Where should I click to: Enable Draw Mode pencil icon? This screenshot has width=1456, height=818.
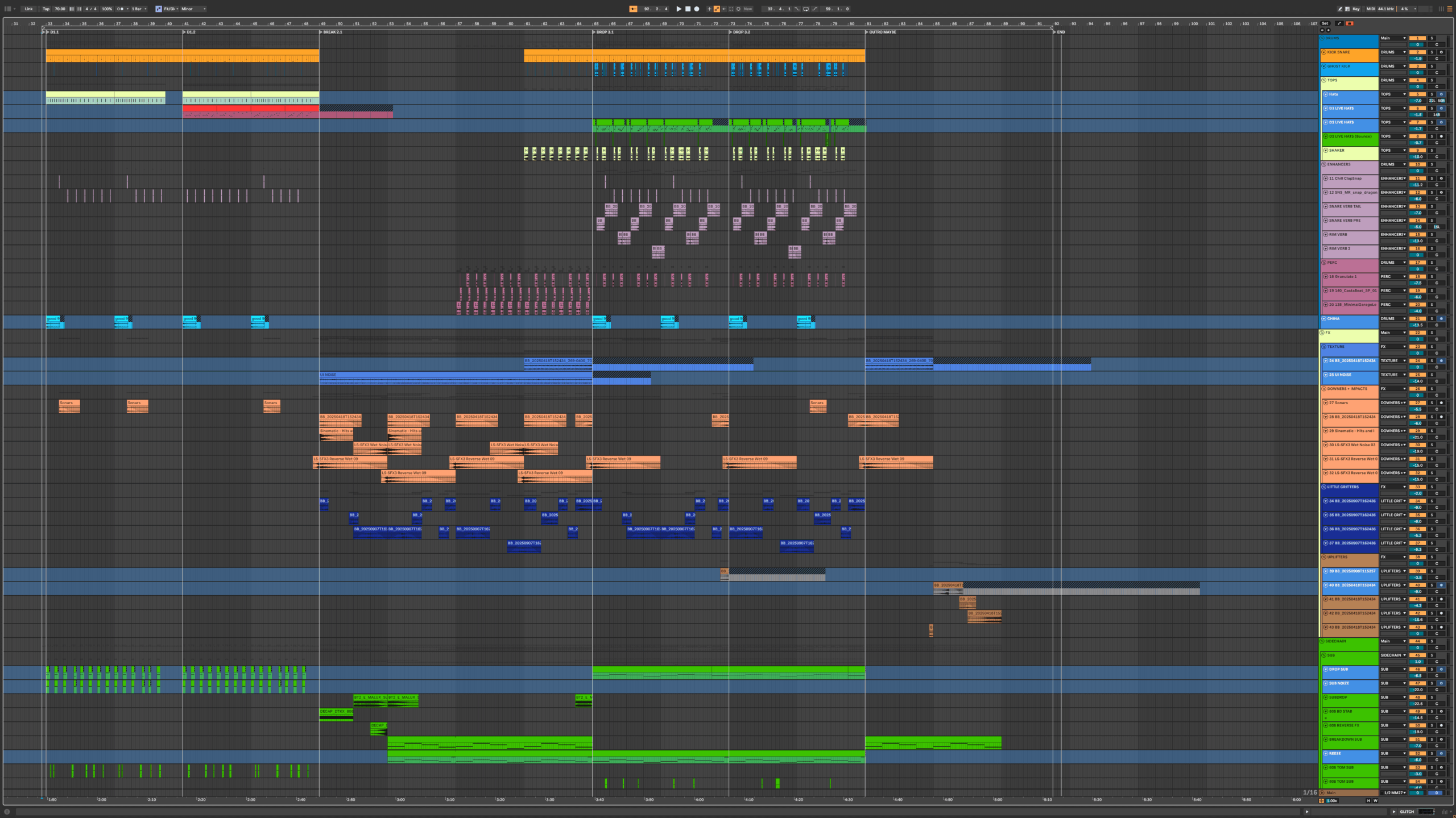[1340, 9]
